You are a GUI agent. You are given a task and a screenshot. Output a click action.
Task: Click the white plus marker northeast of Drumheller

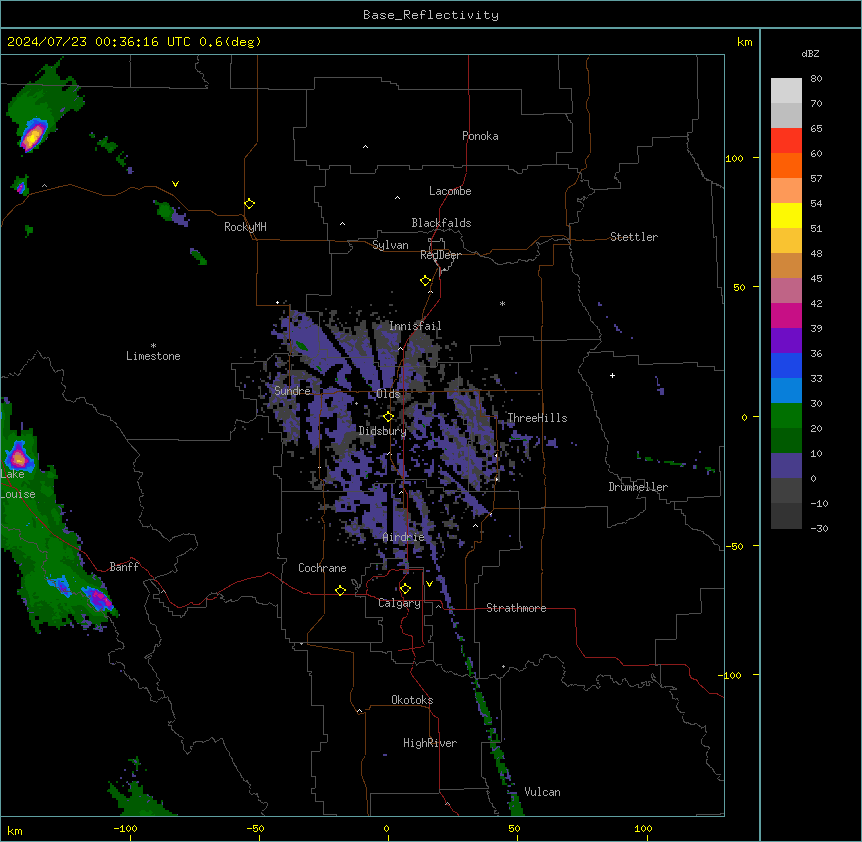pos(612,375)
